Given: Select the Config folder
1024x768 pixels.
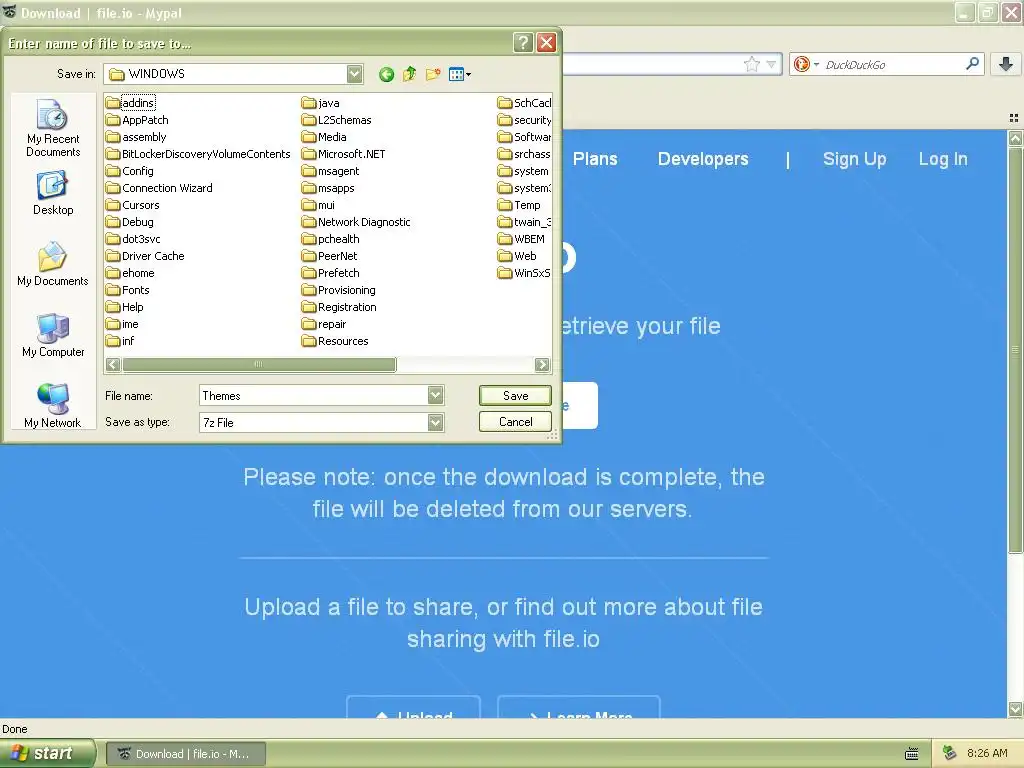Looking at the screenshot, I should click(130, 170).
